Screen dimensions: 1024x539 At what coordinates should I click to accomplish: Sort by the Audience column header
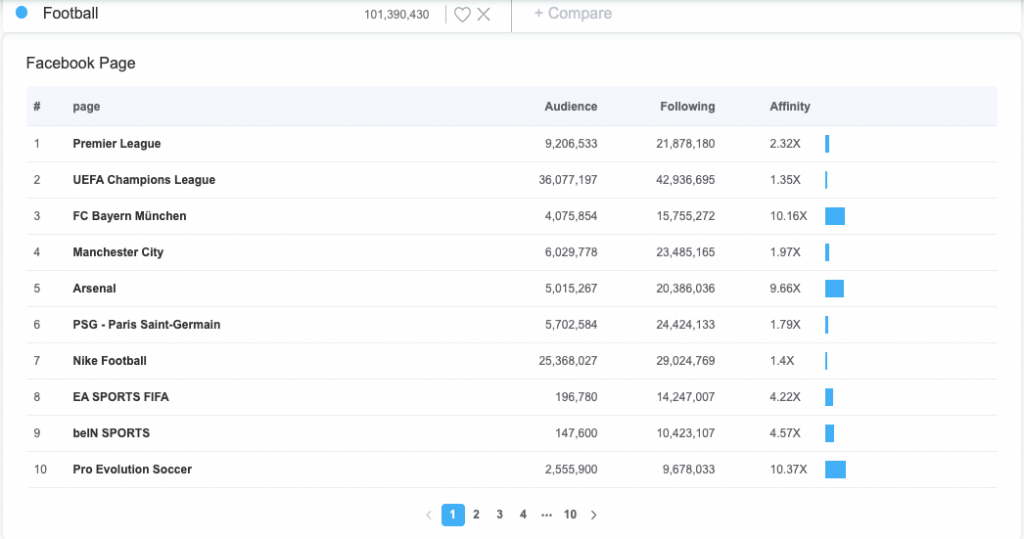[571, 106]
